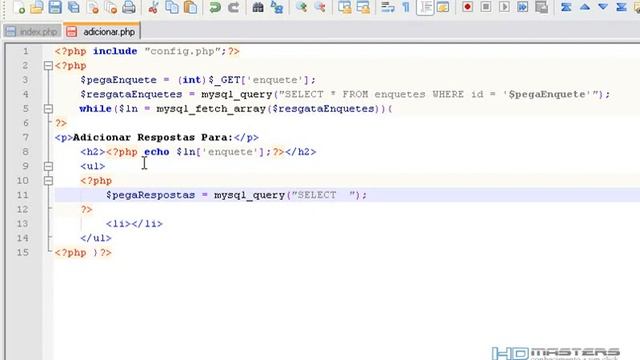Open Find with the binoculars icon
Screen dimensions: 640x360
tap(258, 7)
